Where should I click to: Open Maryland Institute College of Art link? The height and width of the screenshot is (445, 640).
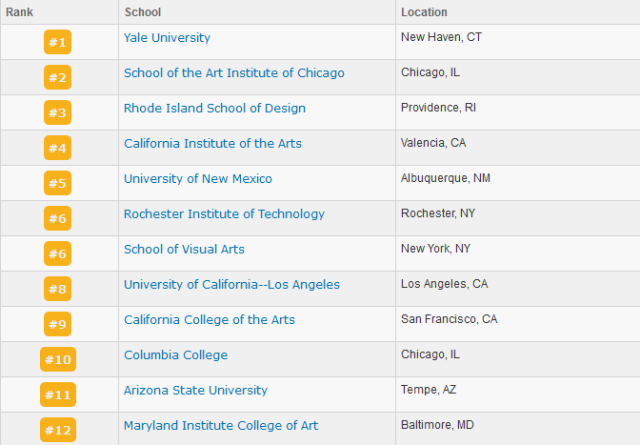(221, 425)
